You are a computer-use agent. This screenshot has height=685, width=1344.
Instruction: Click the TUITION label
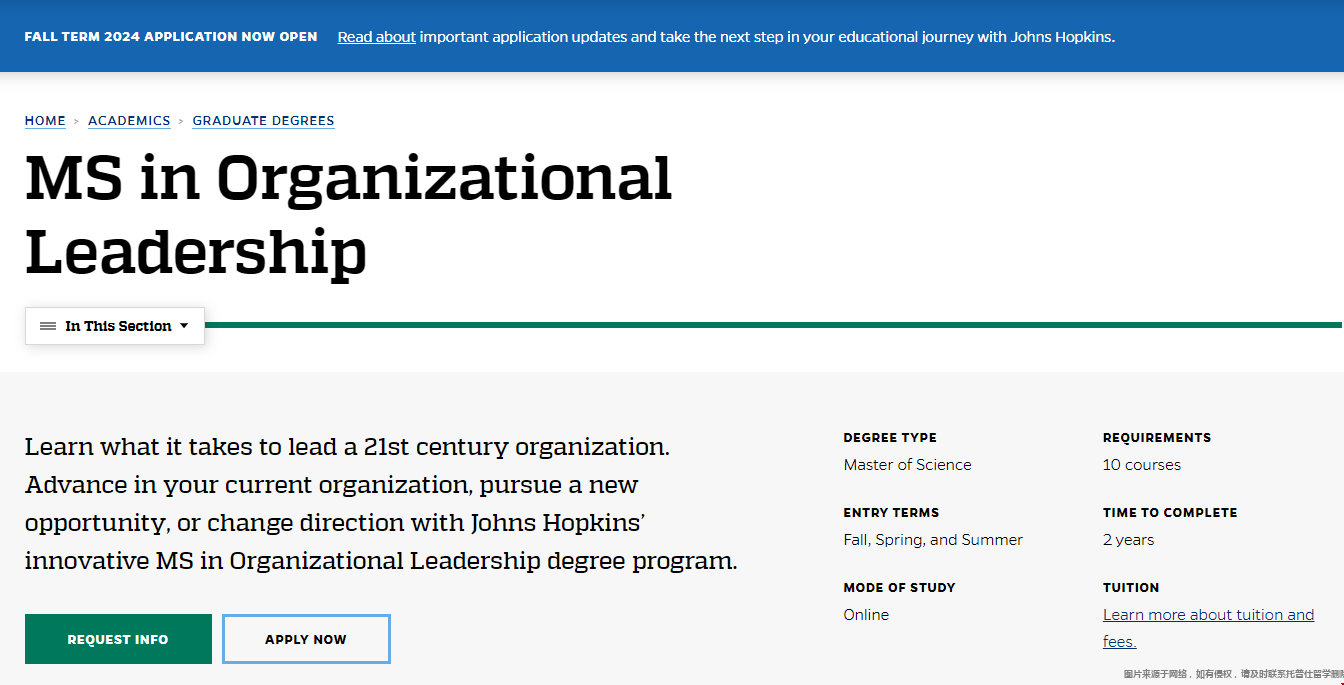pos(1131,588)
